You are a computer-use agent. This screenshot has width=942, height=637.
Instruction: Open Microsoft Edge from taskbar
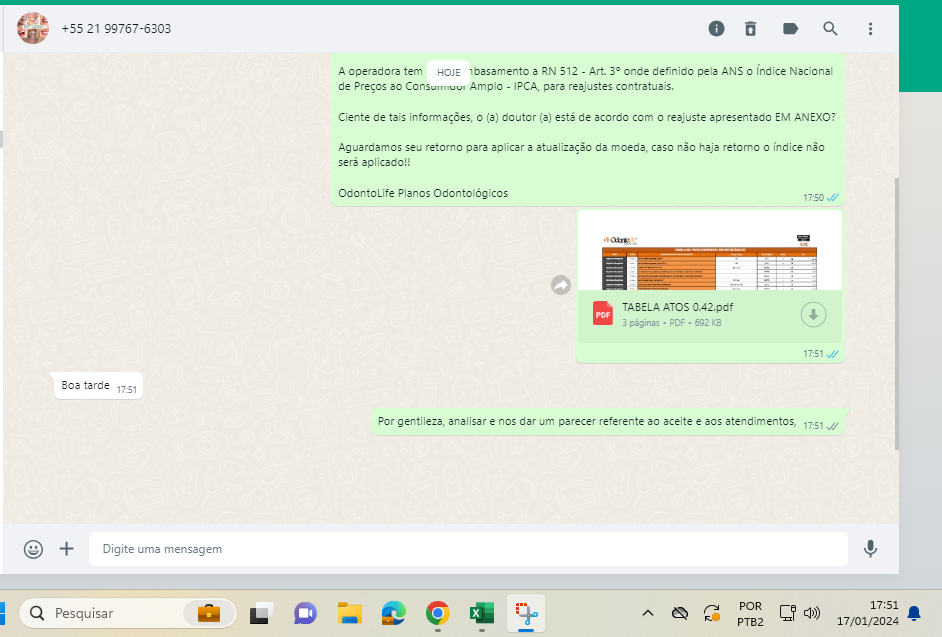click(x=394, y=613)
